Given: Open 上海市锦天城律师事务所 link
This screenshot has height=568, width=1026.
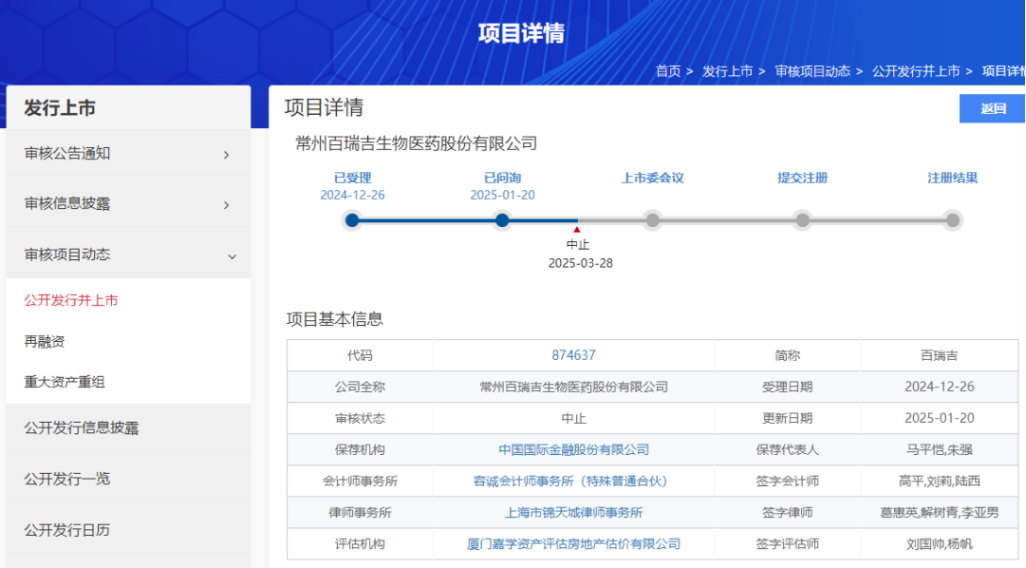Looking at the screenshot, I should (x=573, y=513).
